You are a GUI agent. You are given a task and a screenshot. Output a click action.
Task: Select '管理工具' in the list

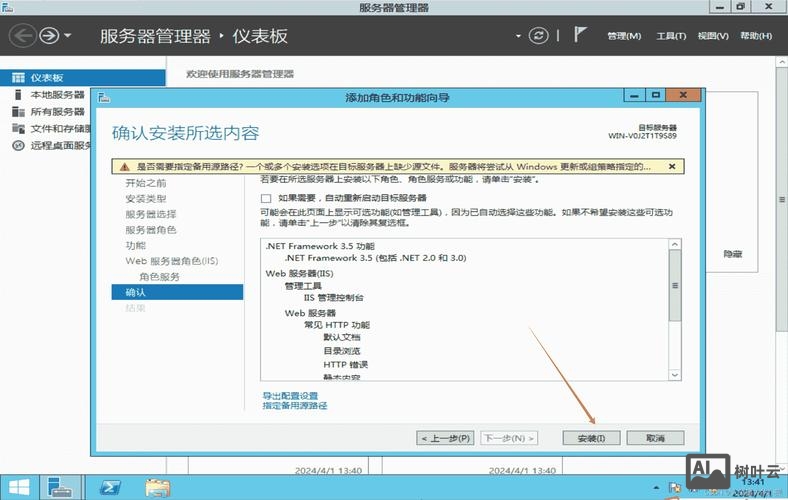pyautogui.click(x=303, y=285)
